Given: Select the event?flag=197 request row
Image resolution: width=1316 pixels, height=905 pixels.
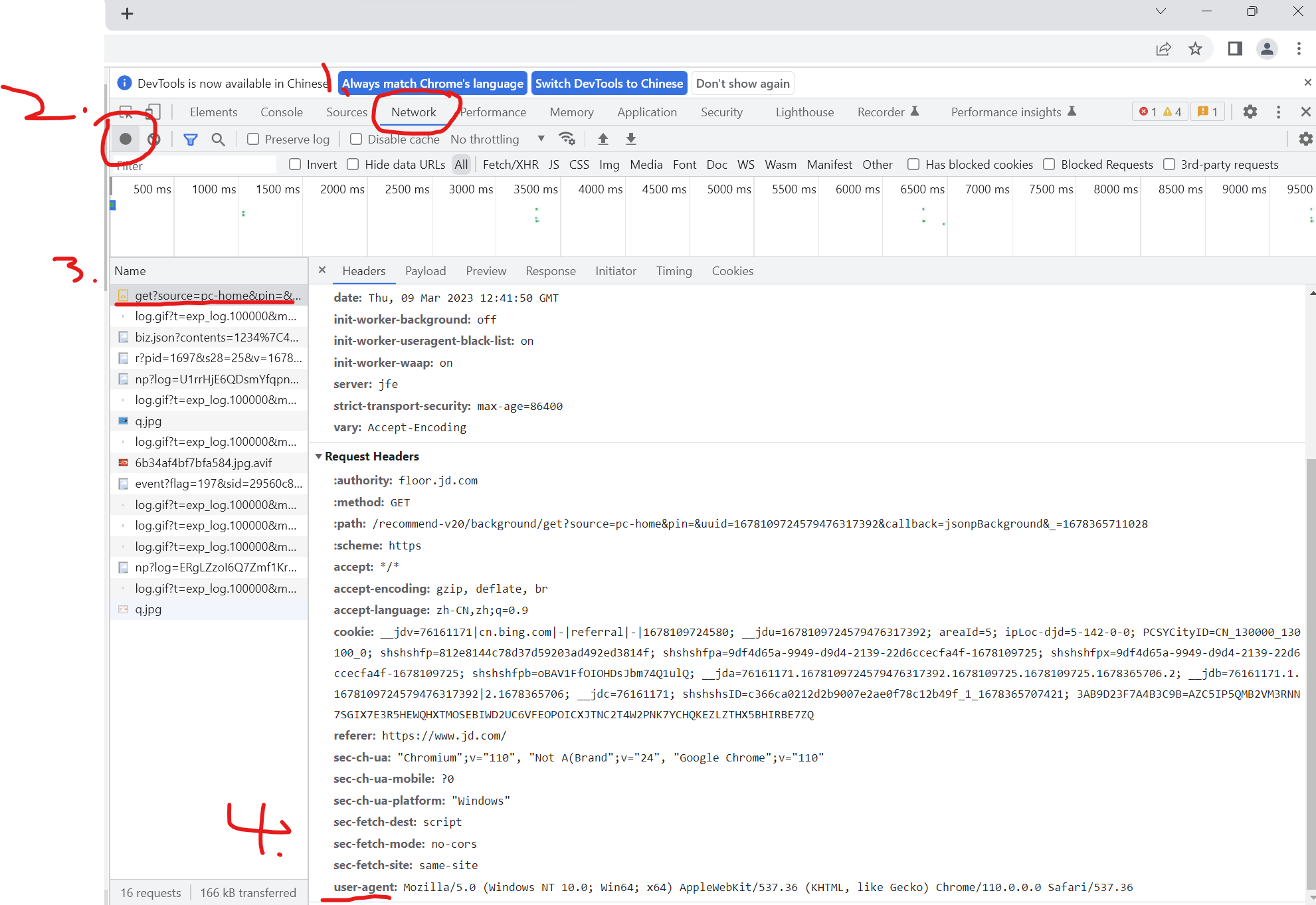Looking at the screenshot, I should coord(209,483).
